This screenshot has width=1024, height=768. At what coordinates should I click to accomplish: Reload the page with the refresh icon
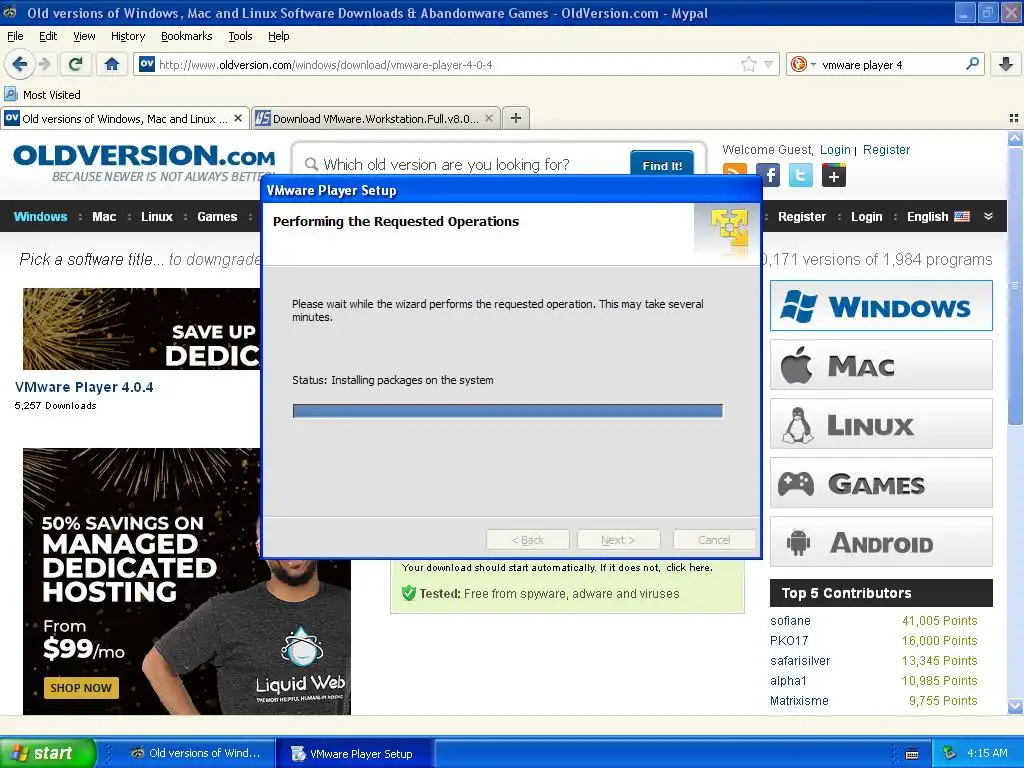click(x=75, y=64)
